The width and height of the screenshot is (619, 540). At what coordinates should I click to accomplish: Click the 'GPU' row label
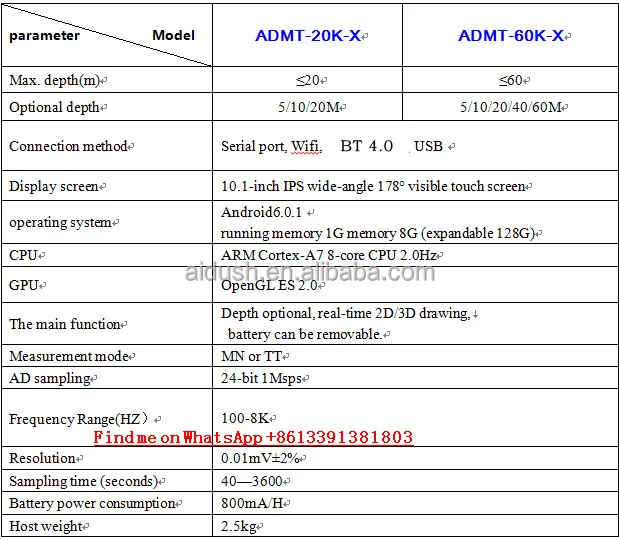coord(24,285)
